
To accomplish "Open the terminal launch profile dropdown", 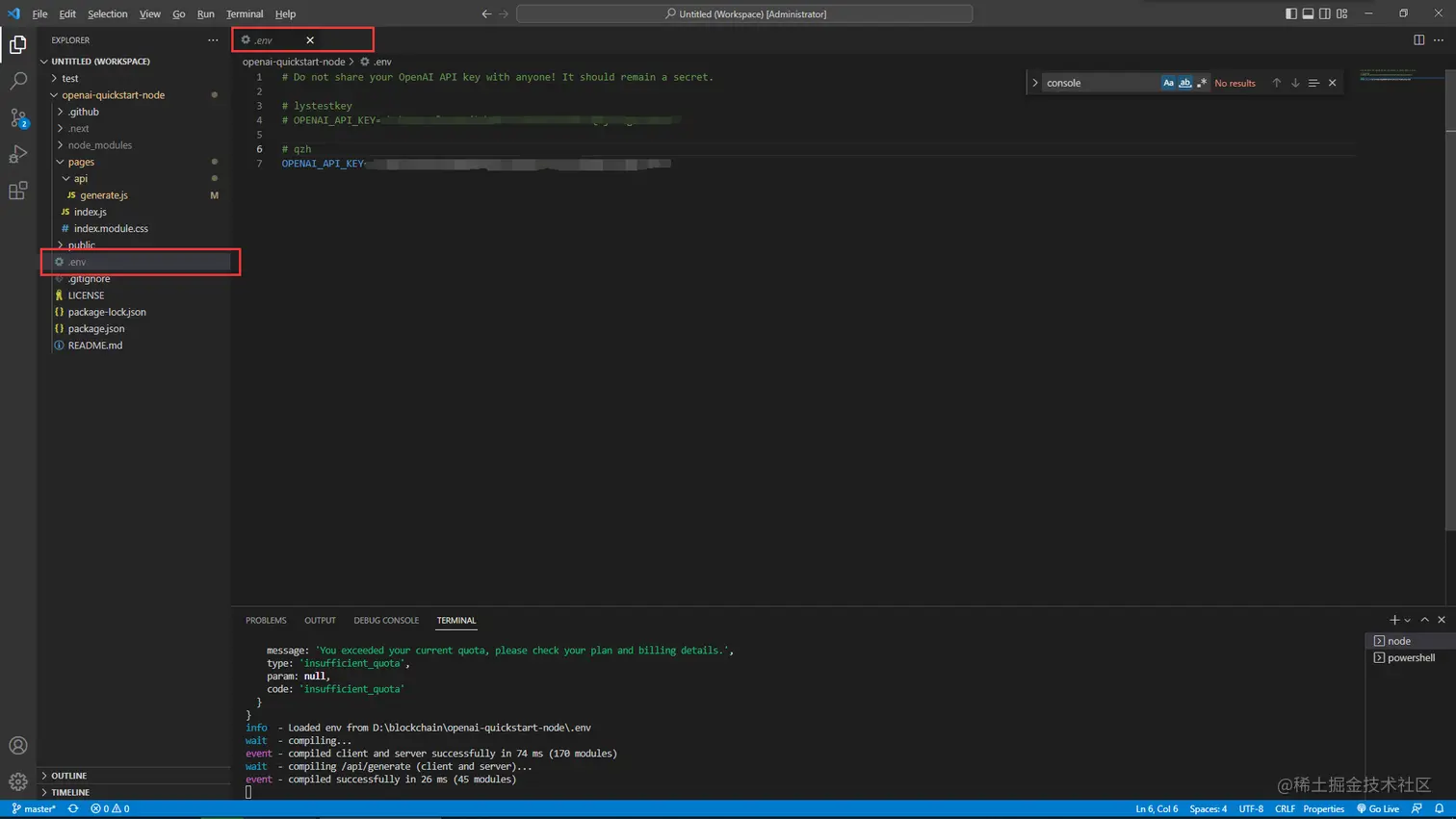I will (x=1408, y=621).
